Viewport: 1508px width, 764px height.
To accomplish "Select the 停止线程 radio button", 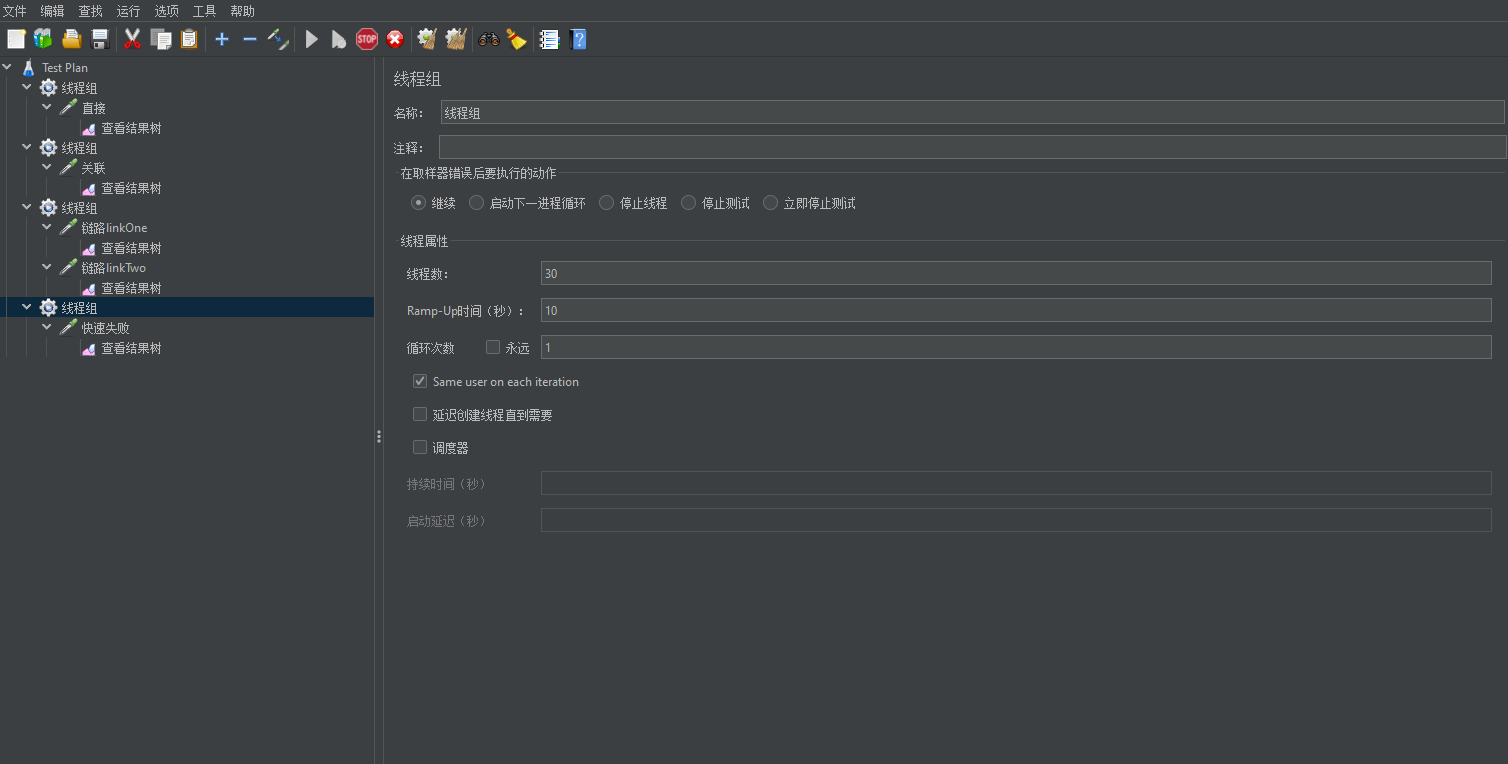I will 607,203.
